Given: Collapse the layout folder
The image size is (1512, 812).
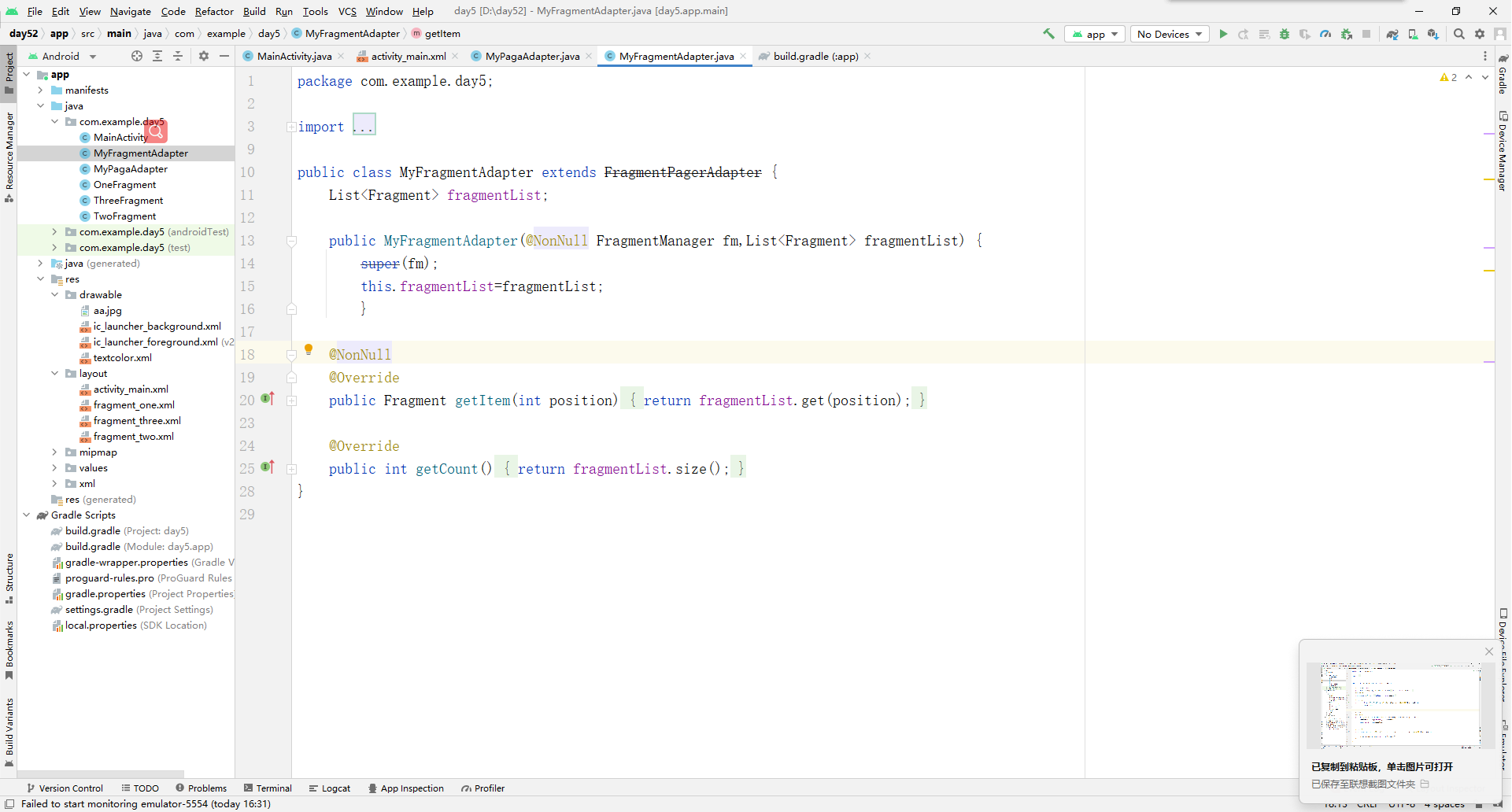Looking at the screenshot, I should (54, 374).
